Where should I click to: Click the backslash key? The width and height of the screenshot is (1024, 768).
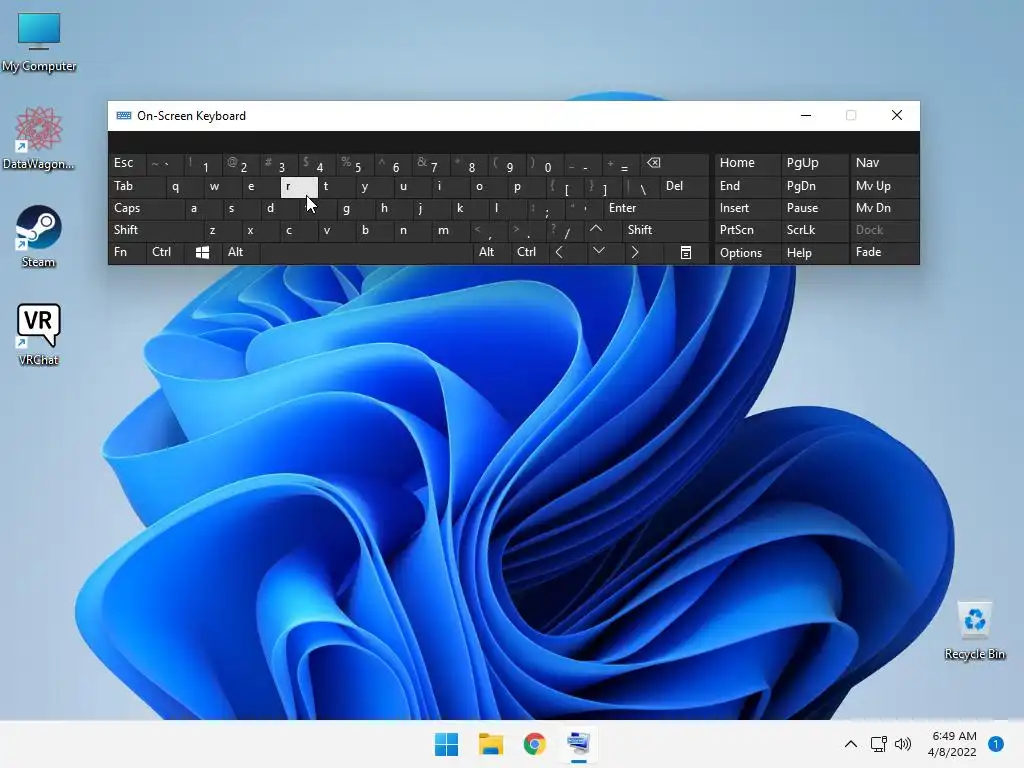coord(641,186)
